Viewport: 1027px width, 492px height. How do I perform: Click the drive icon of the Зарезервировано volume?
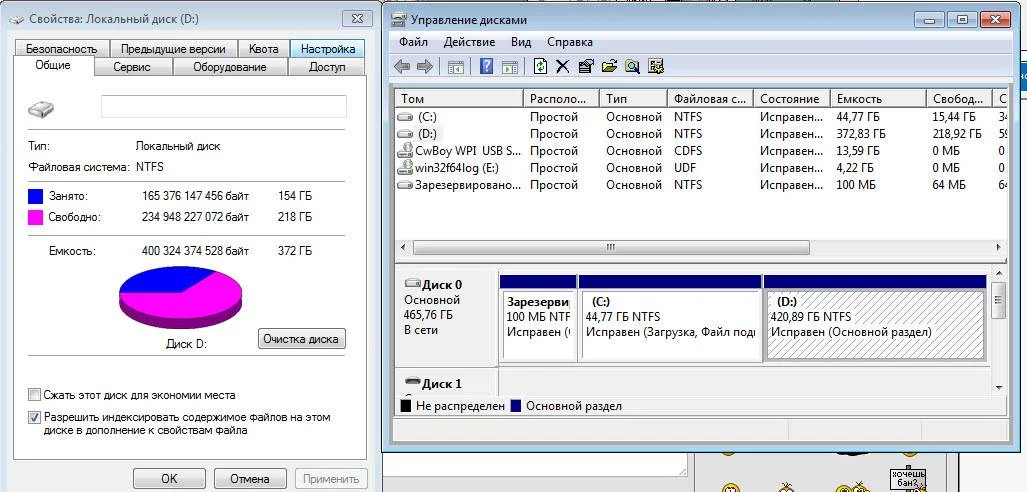tap(405, 185)
